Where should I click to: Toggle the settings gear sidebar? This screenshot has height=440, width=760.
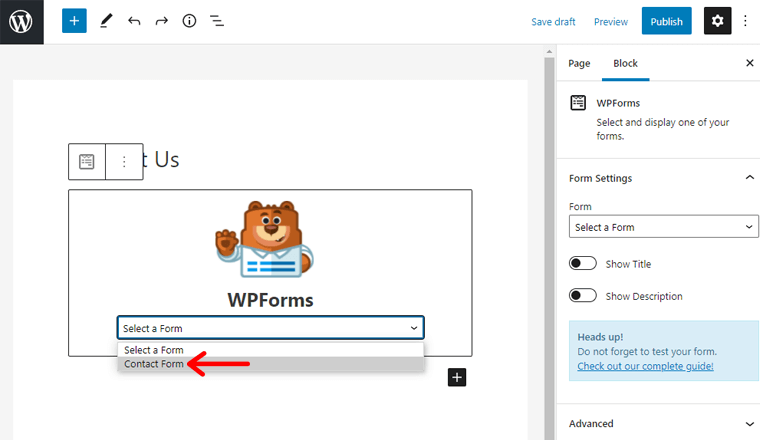[717, 21]
